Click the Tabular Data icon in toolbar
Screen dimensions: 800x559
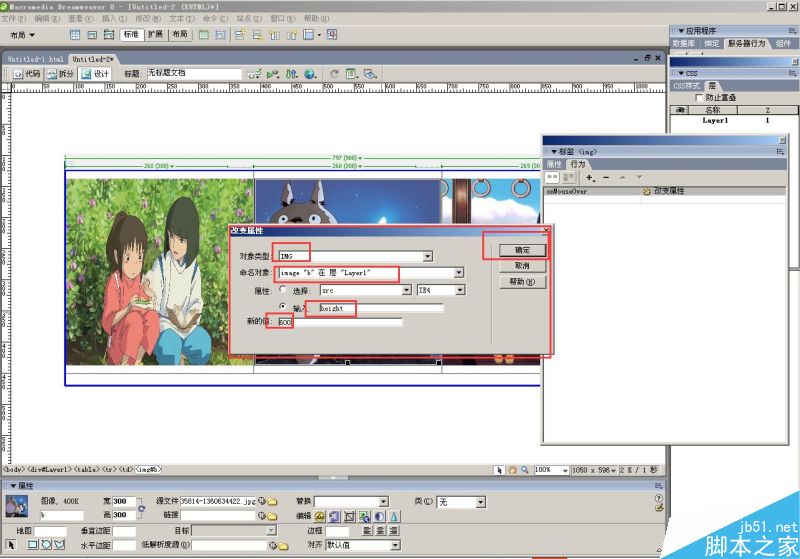pos(332,35)
